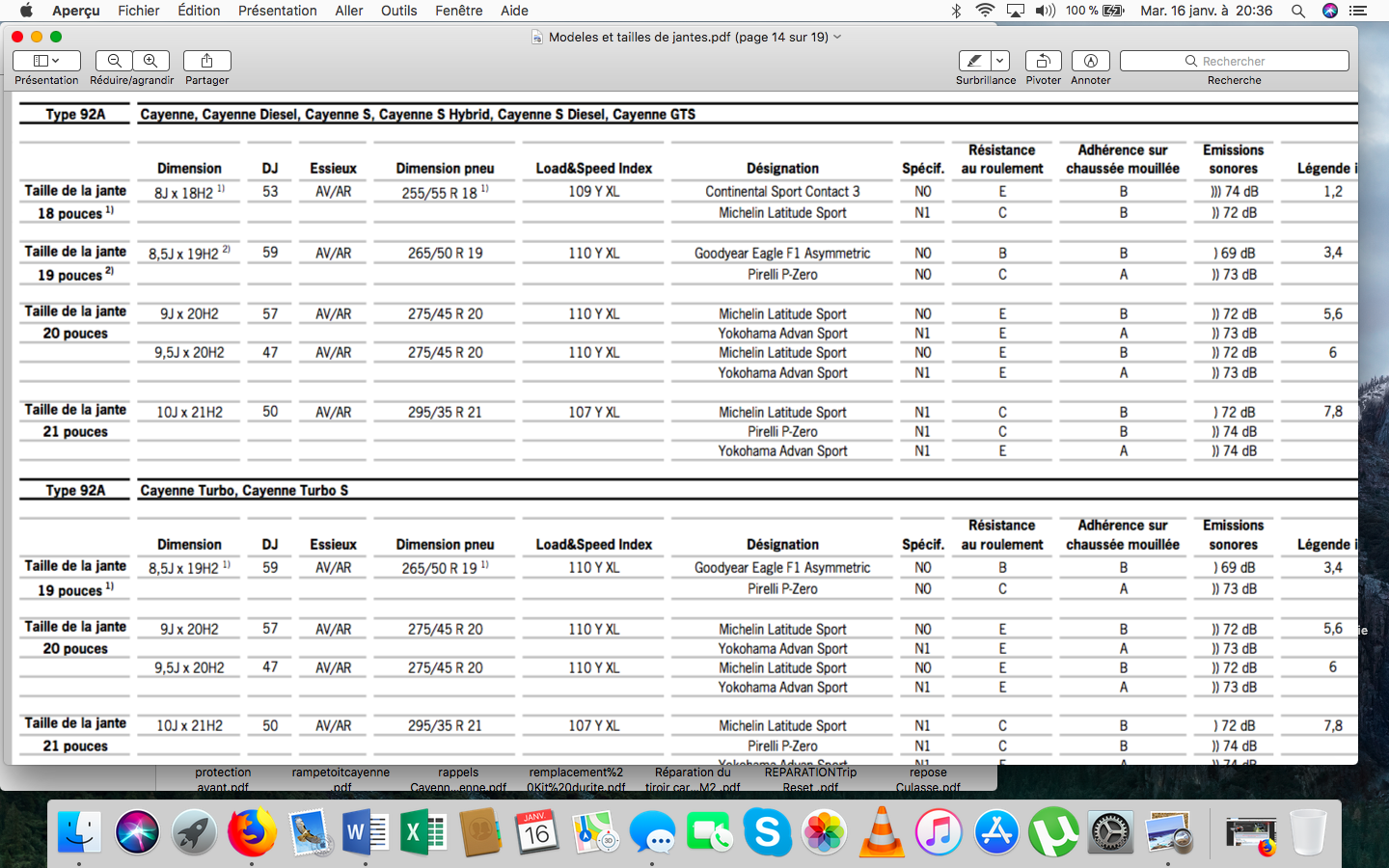This screenshot has width=1389, height=868.
Task: Open the Trash in the Dock
Action: [1308, 831]
